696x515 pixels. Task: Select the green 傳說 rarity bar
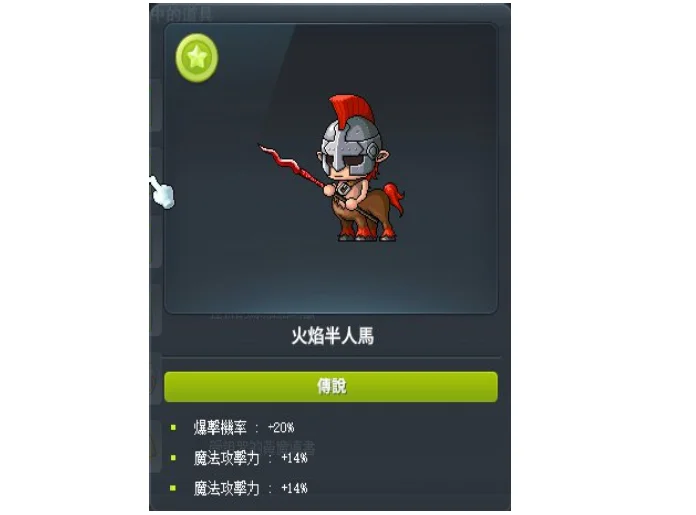pos(331,387)
